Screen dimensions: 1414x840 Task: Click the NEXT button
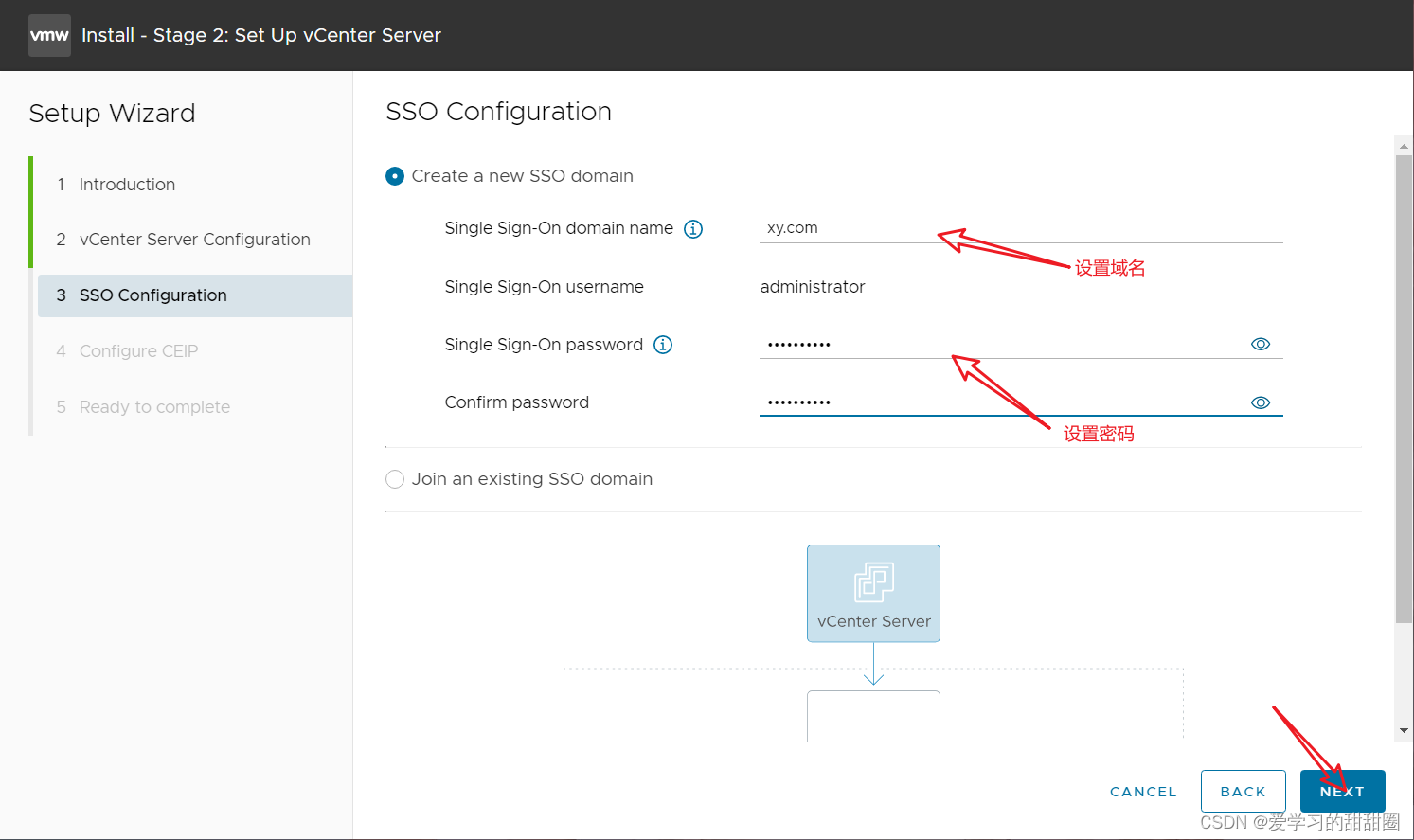click(1342, 792)
